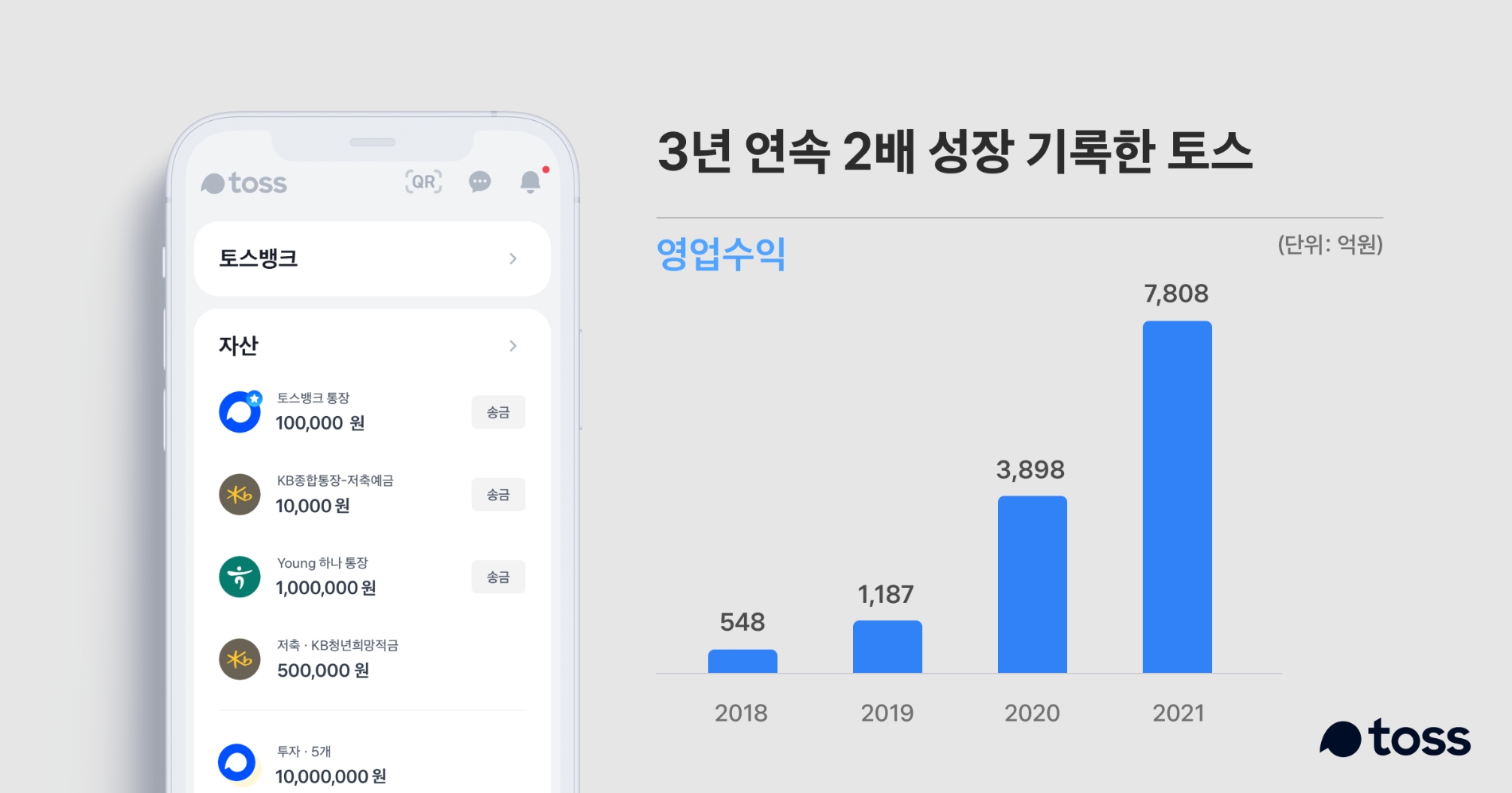This screenshot has height=793, width=1512.
Task: Tap the 투자 blue account icon
Action: pos(238,761)
